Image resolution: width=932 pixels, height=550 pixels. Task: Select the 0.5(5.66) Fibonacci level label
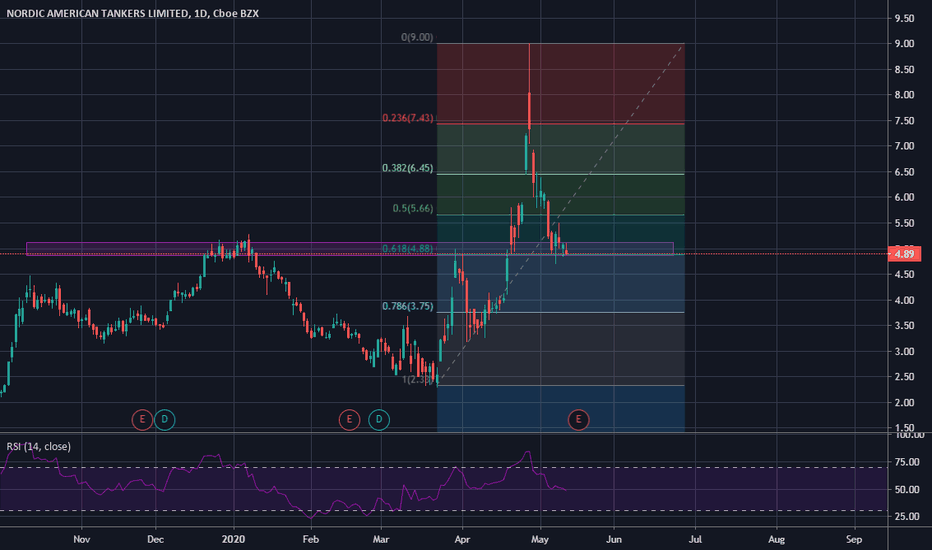413,208
